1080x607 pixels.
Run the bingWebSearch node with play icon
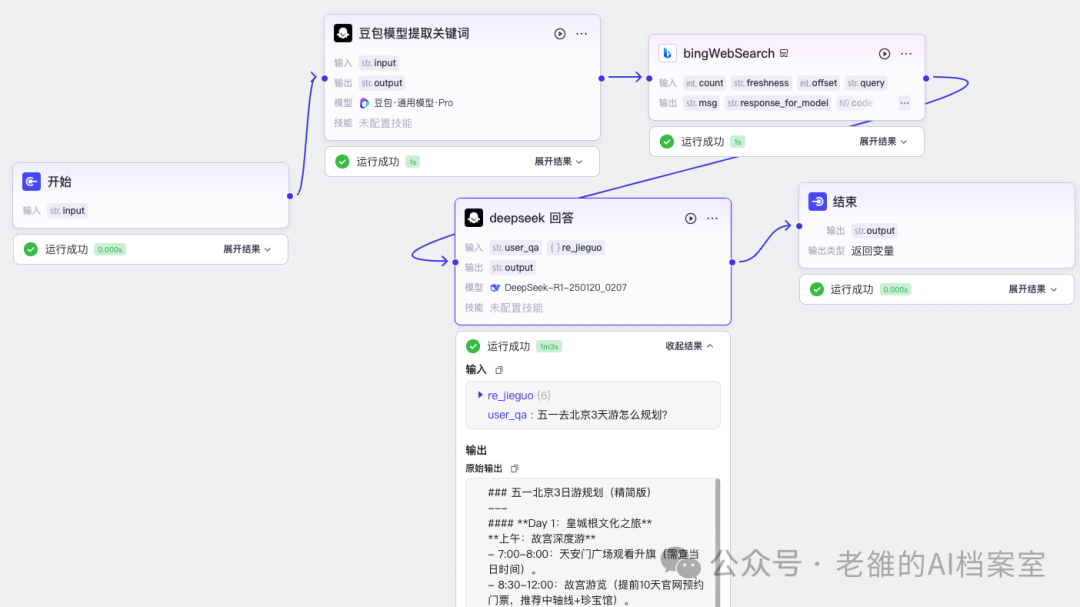[884, 54]
